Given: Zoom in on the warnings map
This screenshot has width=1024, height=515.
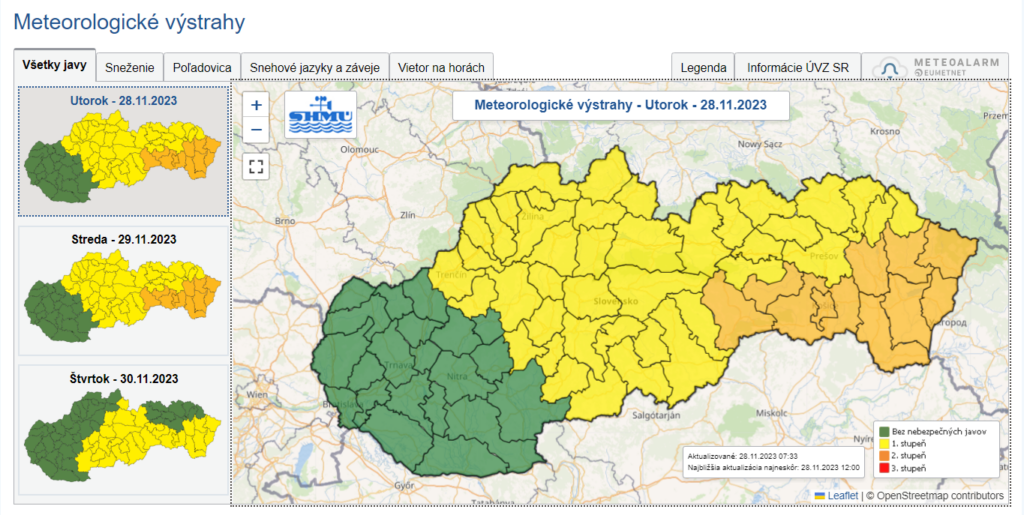Looking at the screenshot, I should tap(257, 105).
